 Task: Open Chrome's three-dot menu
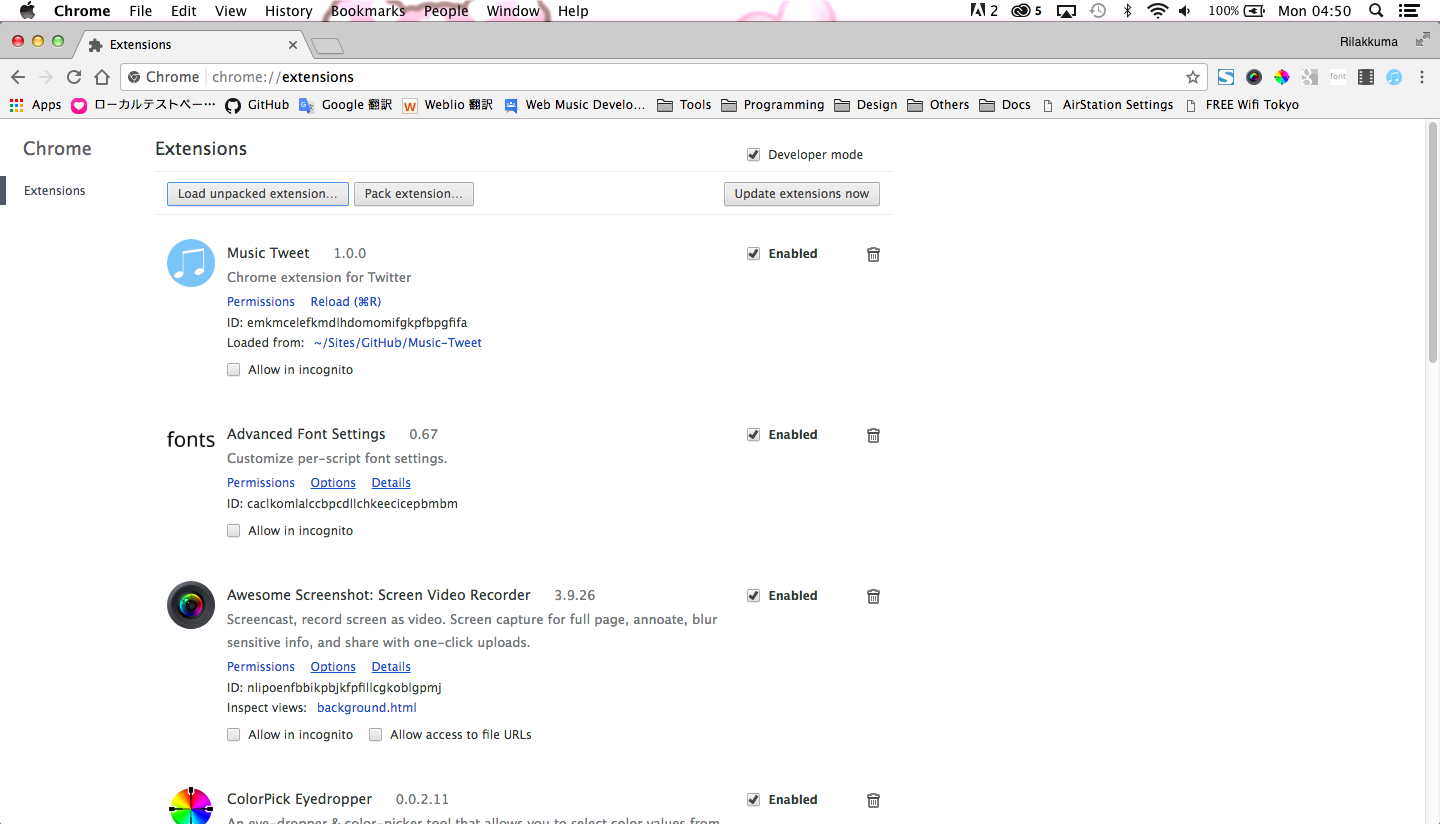(1422, 77)
